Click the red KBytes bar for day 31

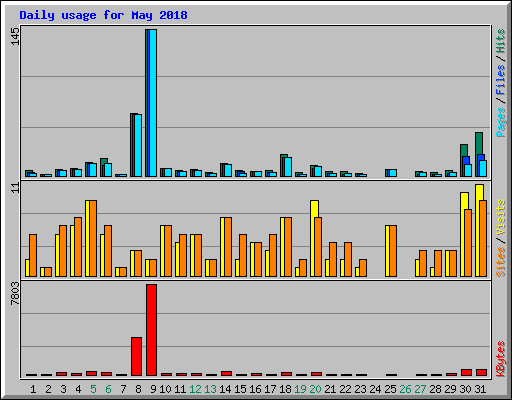point(481,372)
